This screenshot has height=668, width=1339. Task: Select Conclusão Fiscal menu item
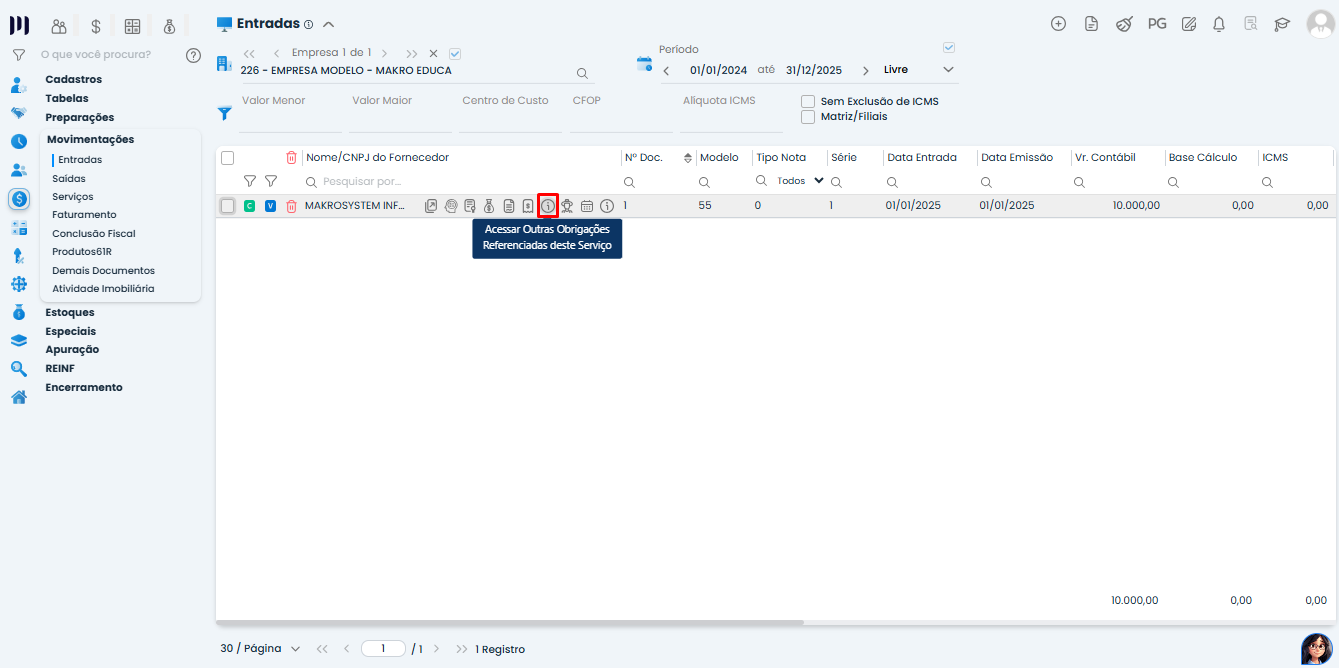(94, 233)
